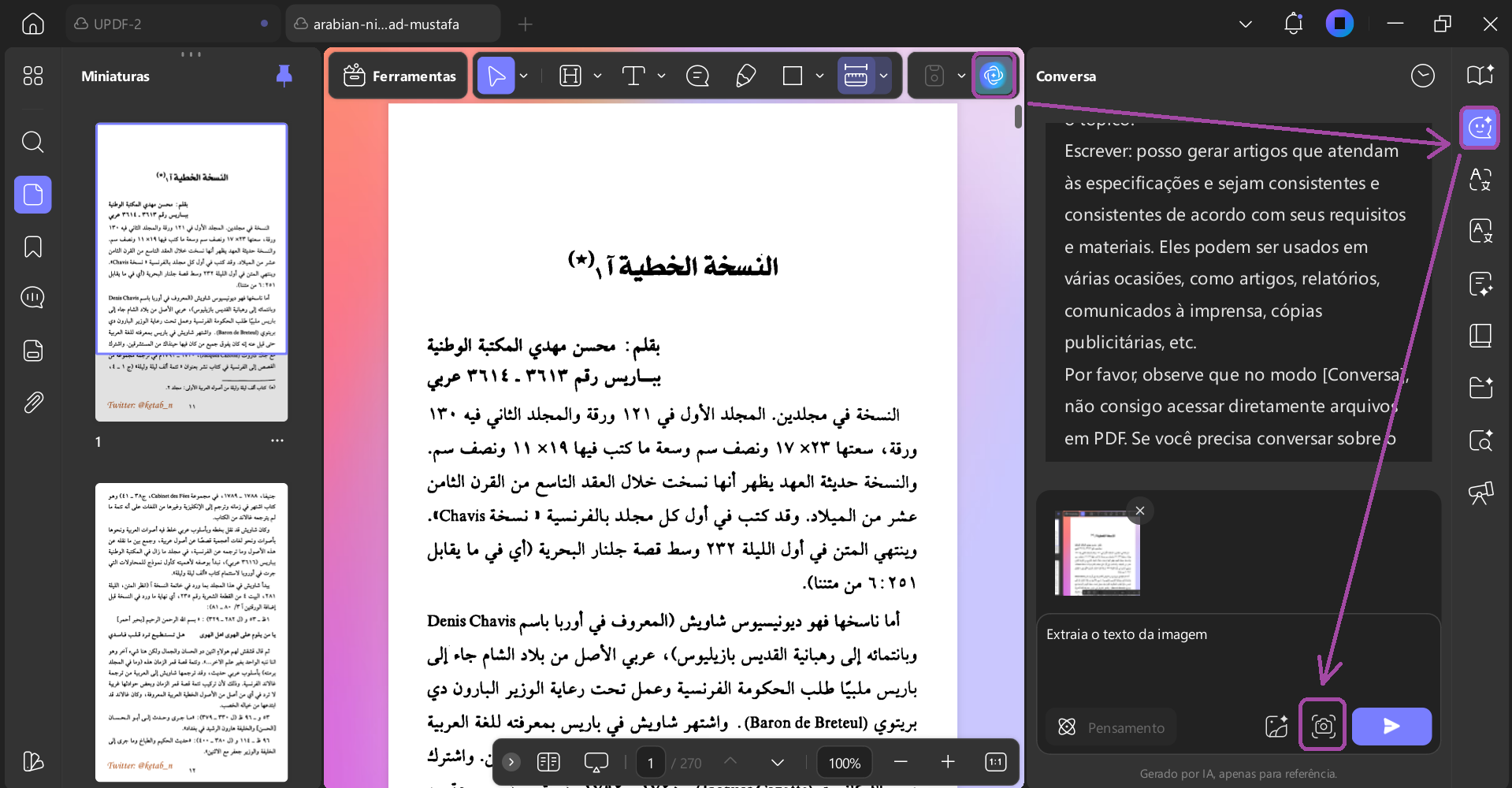Open the right sidebar page layout icon
Screen dimensions: 1512x788
(x=1480, y=336)
